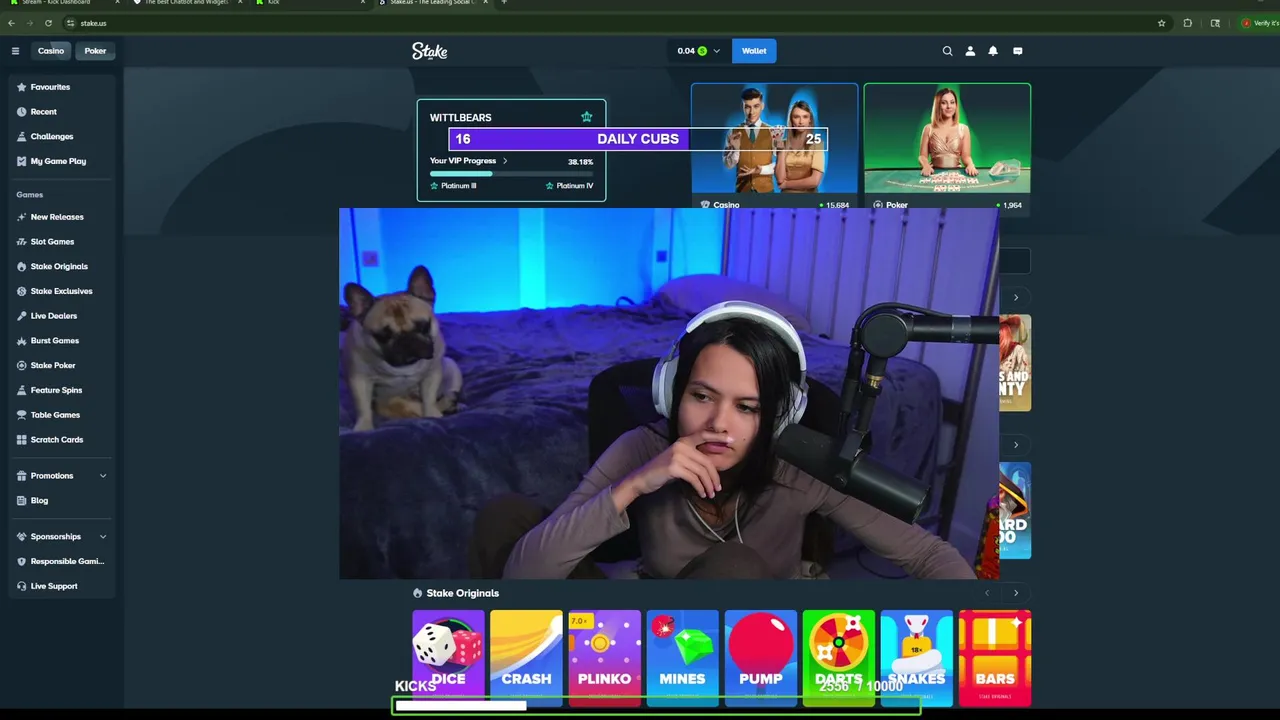Viewport: 1280px width, 720px height.
Task: Open the notifications bell icon
Action: tap(993, 51)
